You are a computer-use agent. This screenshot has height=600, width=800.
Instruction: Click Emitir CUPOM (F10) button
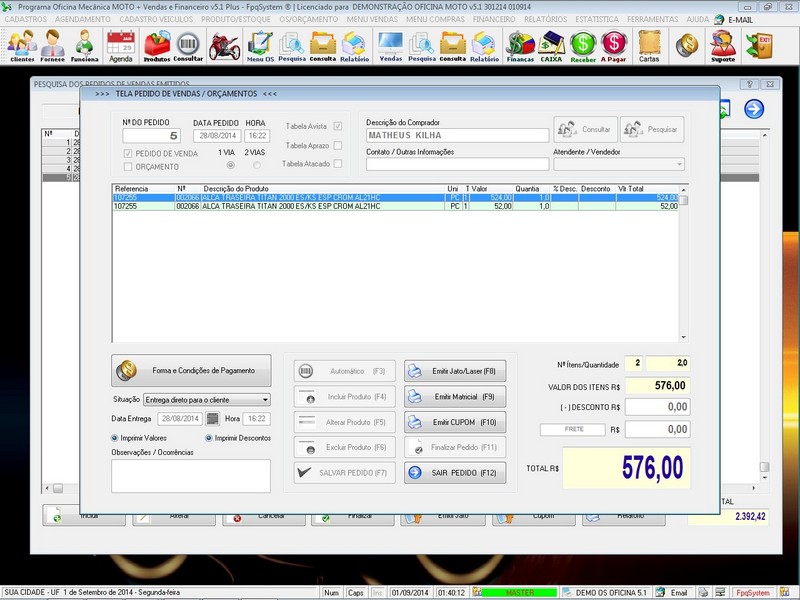pyautogui.click(x=455, y=422)
